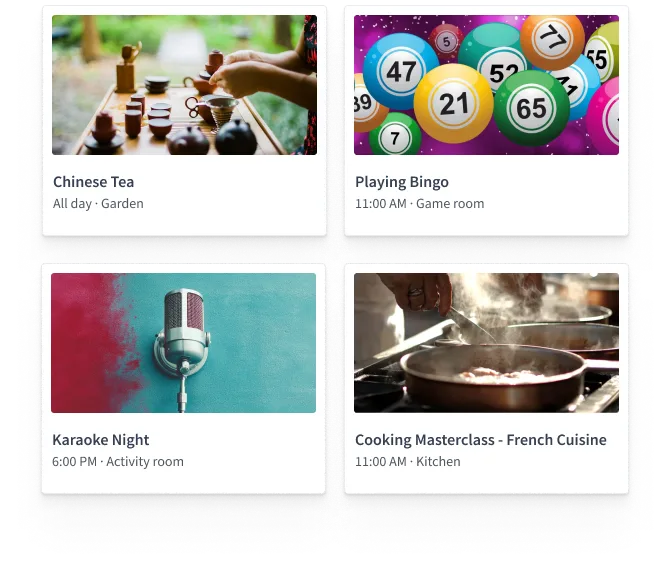
Task: Click the orange 77 bingo ball
Action: [x=552, y=39]
